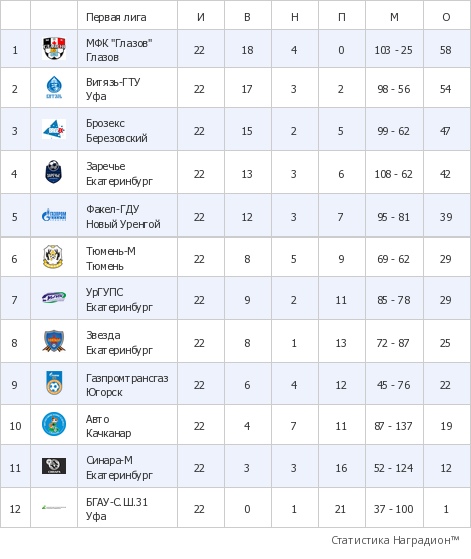Click the Синара-М Екатеринбург team name
Image resolution: width=471 pixels, height=559 pixels.
[119, 467]
